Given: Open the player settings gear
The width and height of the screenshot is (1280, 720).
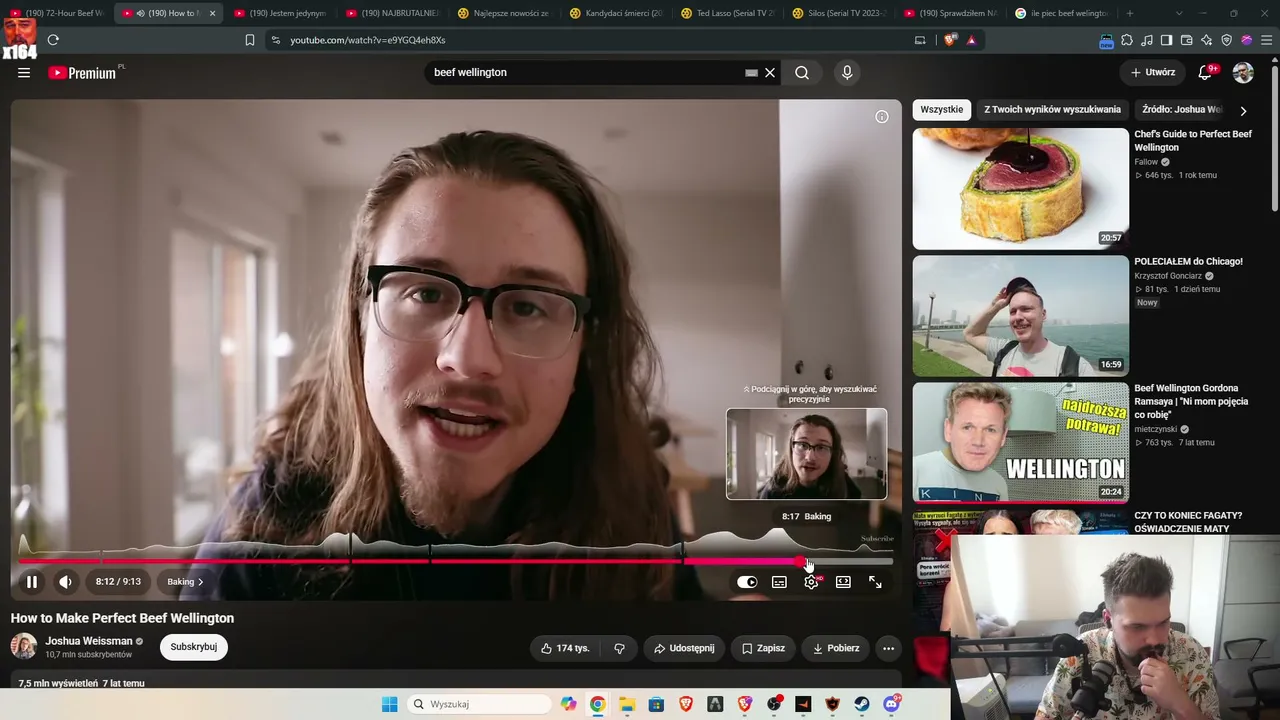Looking at the screenshot, I should click(x=811, y=582).
